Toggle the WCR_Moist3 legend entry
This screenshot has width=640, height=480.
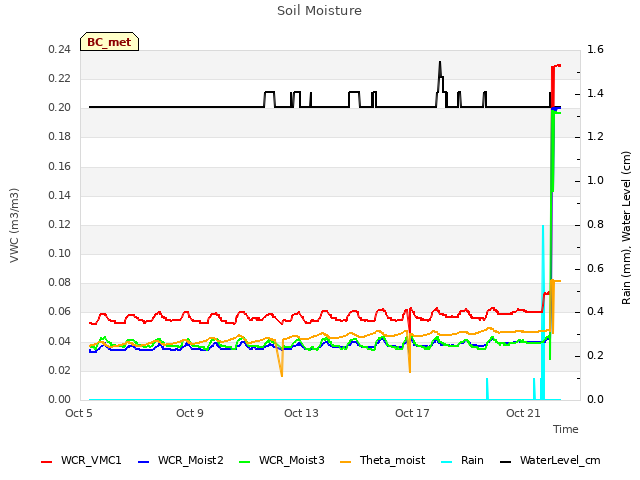(x=282, y=460)
